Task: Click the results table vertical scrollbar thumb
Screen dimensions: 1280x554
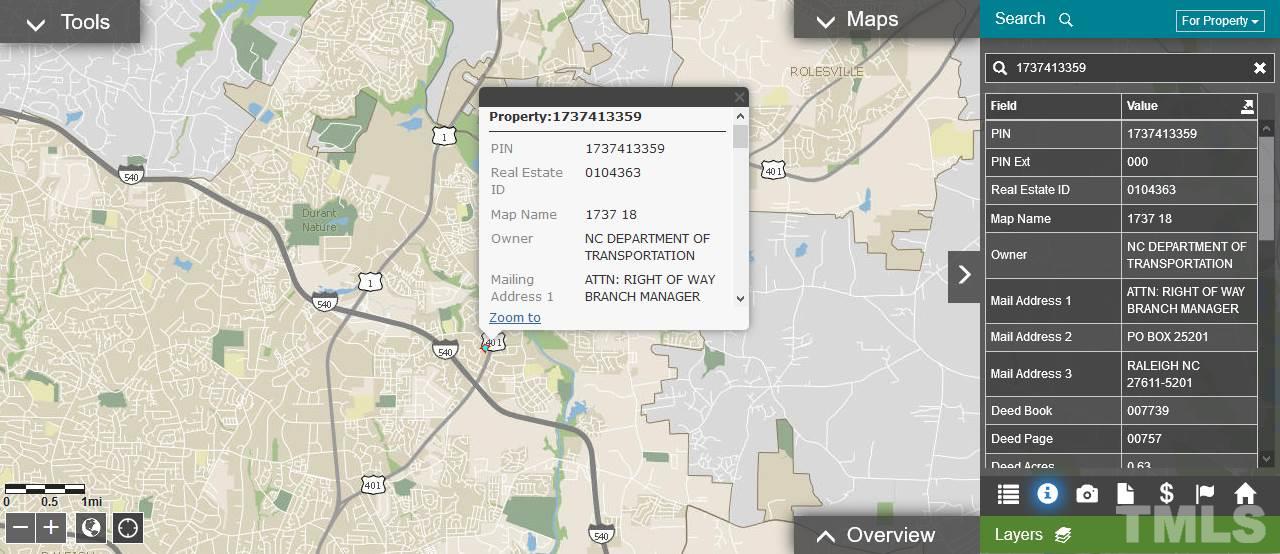Action: click(x=1266, y=187)
